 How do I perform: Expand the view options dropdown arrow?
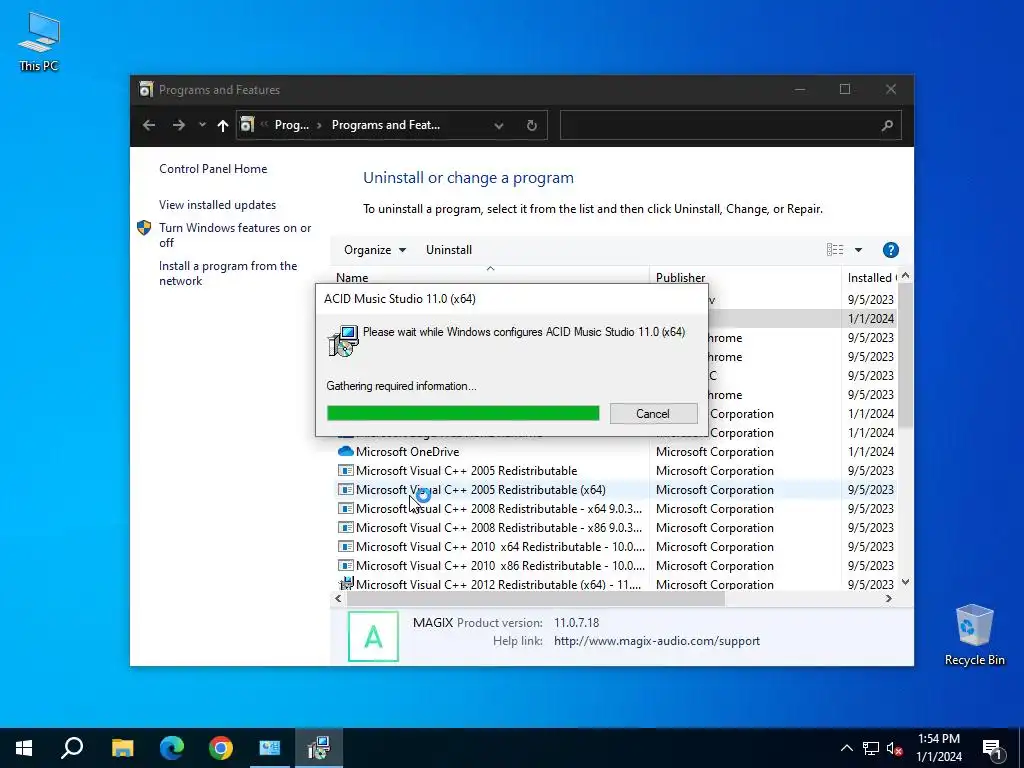click(x=858, y=249)
